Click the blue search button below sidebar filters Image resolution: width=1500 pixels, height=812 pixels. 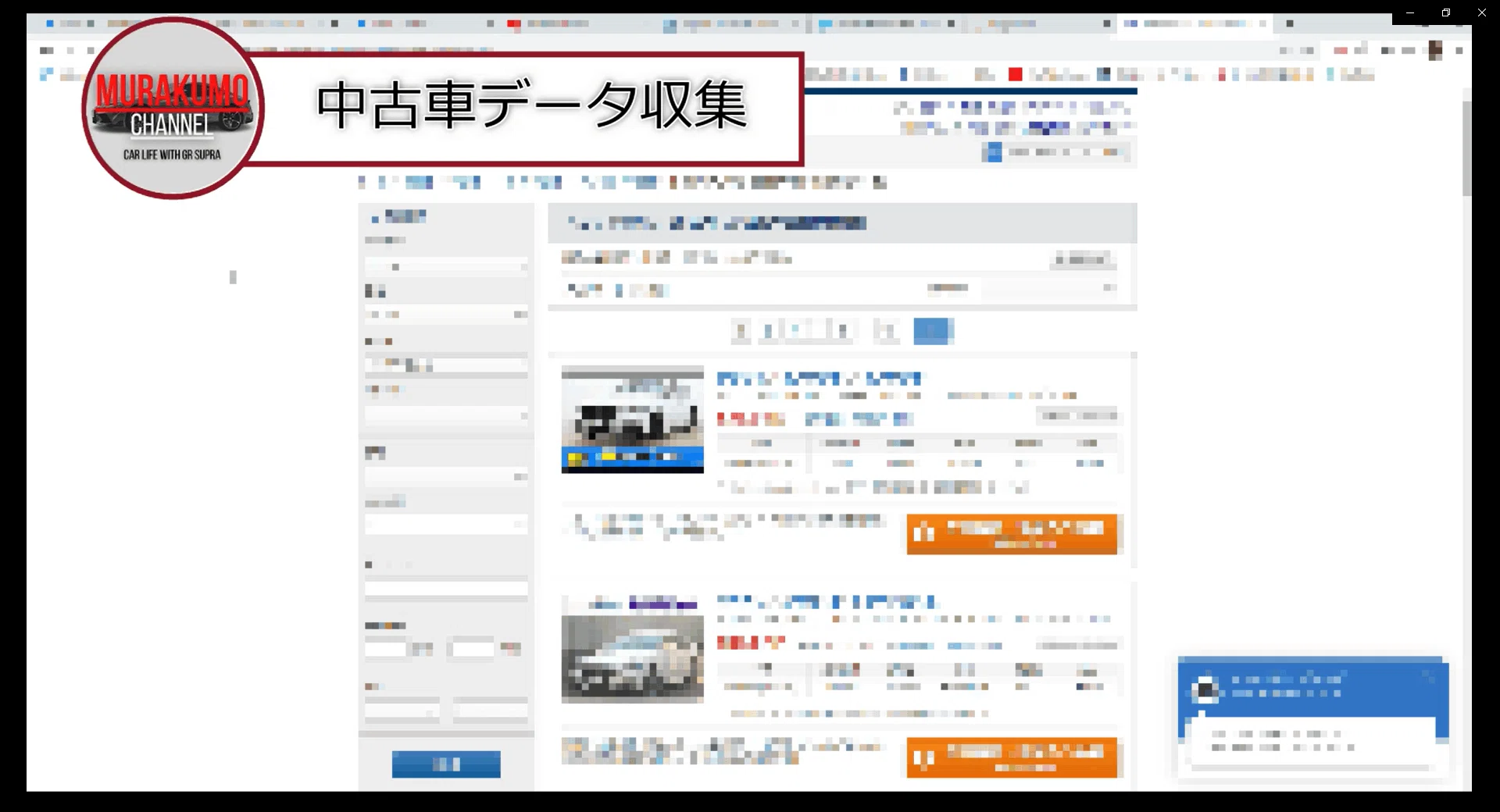tap(446, 764)
